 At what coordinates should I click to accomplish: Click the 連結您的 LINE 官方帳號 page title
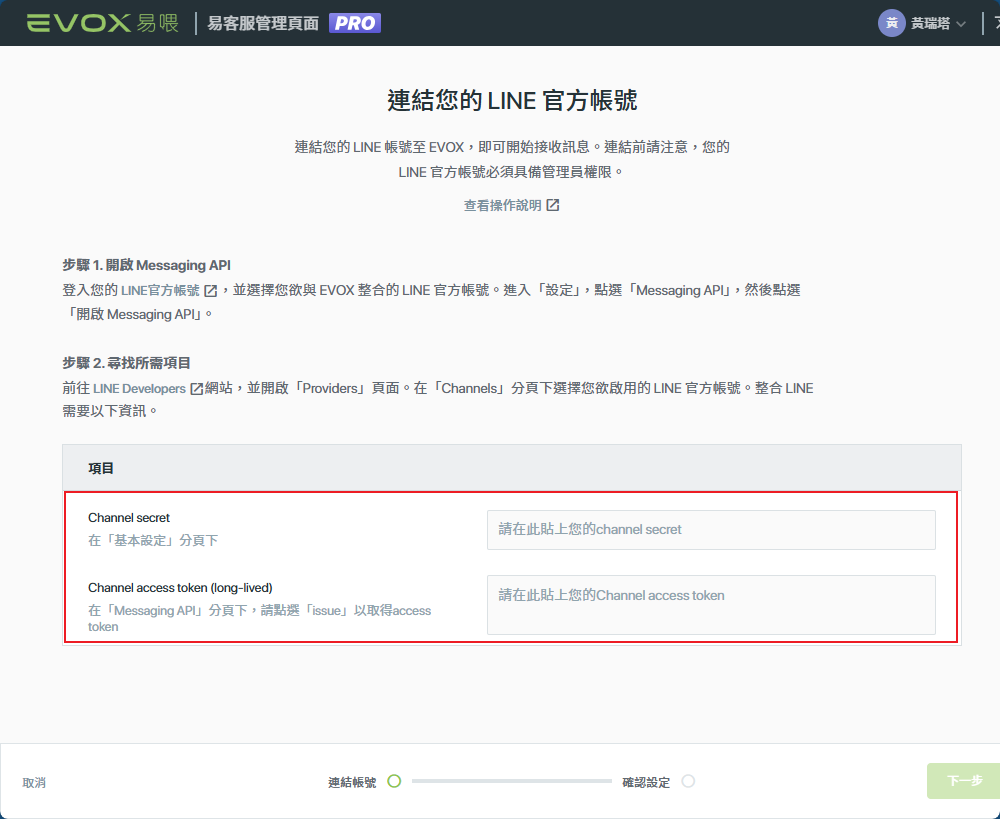pyautogui.click(x=512, y=100)
